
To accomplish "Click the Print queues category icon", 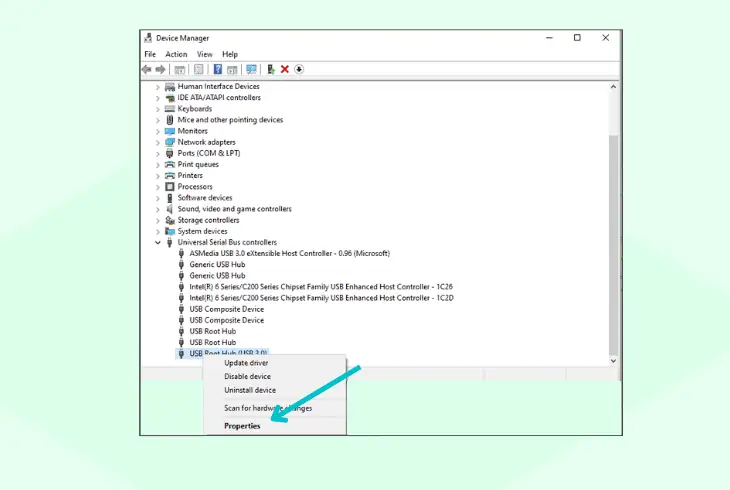I will [170, 164].
